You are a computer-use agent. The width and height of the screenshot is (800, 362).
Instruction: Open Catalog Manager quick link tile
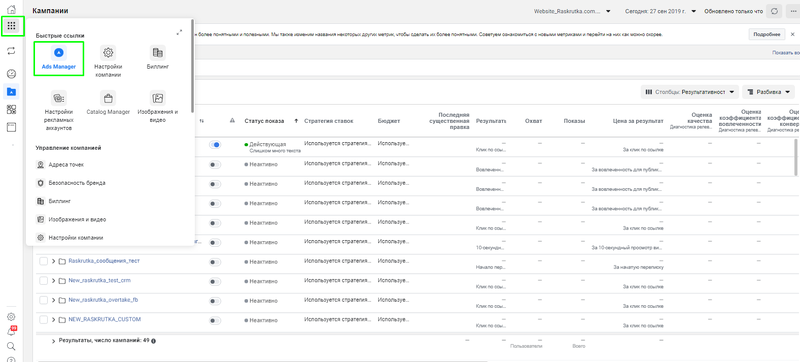pos(108,102)
